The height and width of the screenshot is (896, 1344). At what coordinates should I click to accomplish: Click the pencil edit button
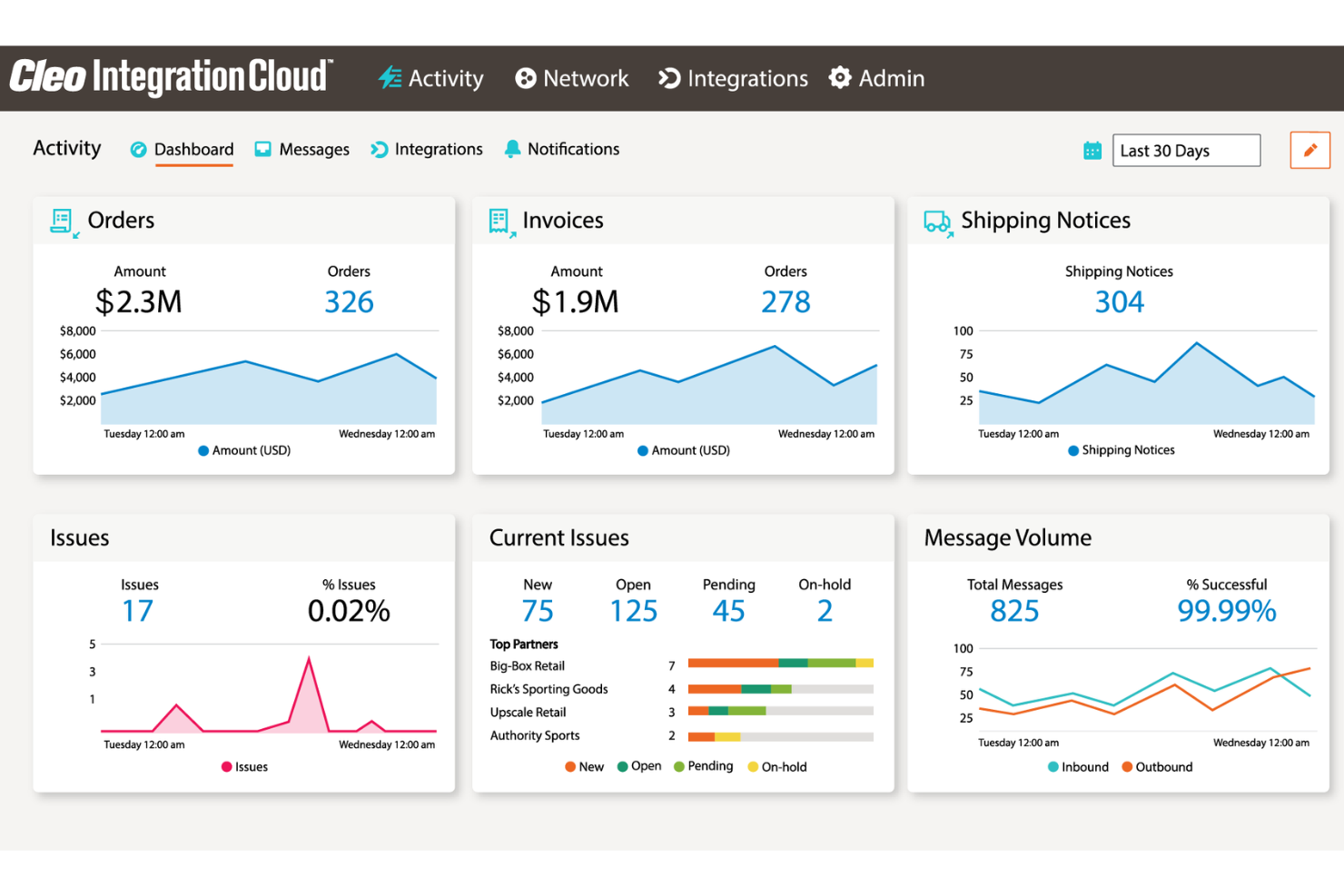[1309, 150]
